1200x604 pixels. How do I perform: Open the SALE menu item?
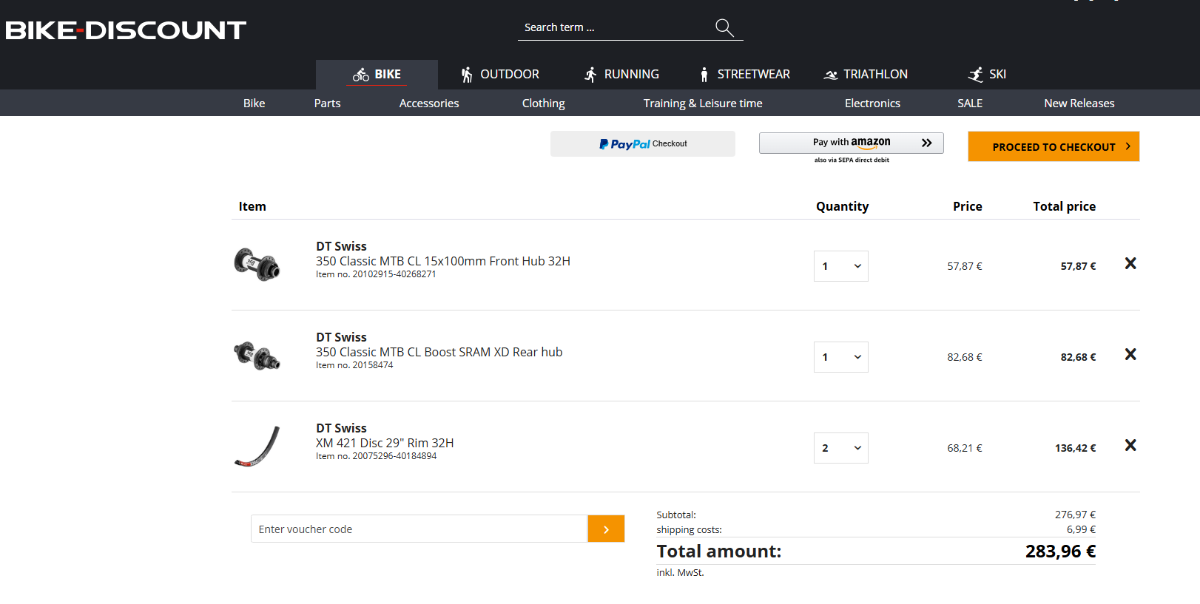tap(969, 103)
